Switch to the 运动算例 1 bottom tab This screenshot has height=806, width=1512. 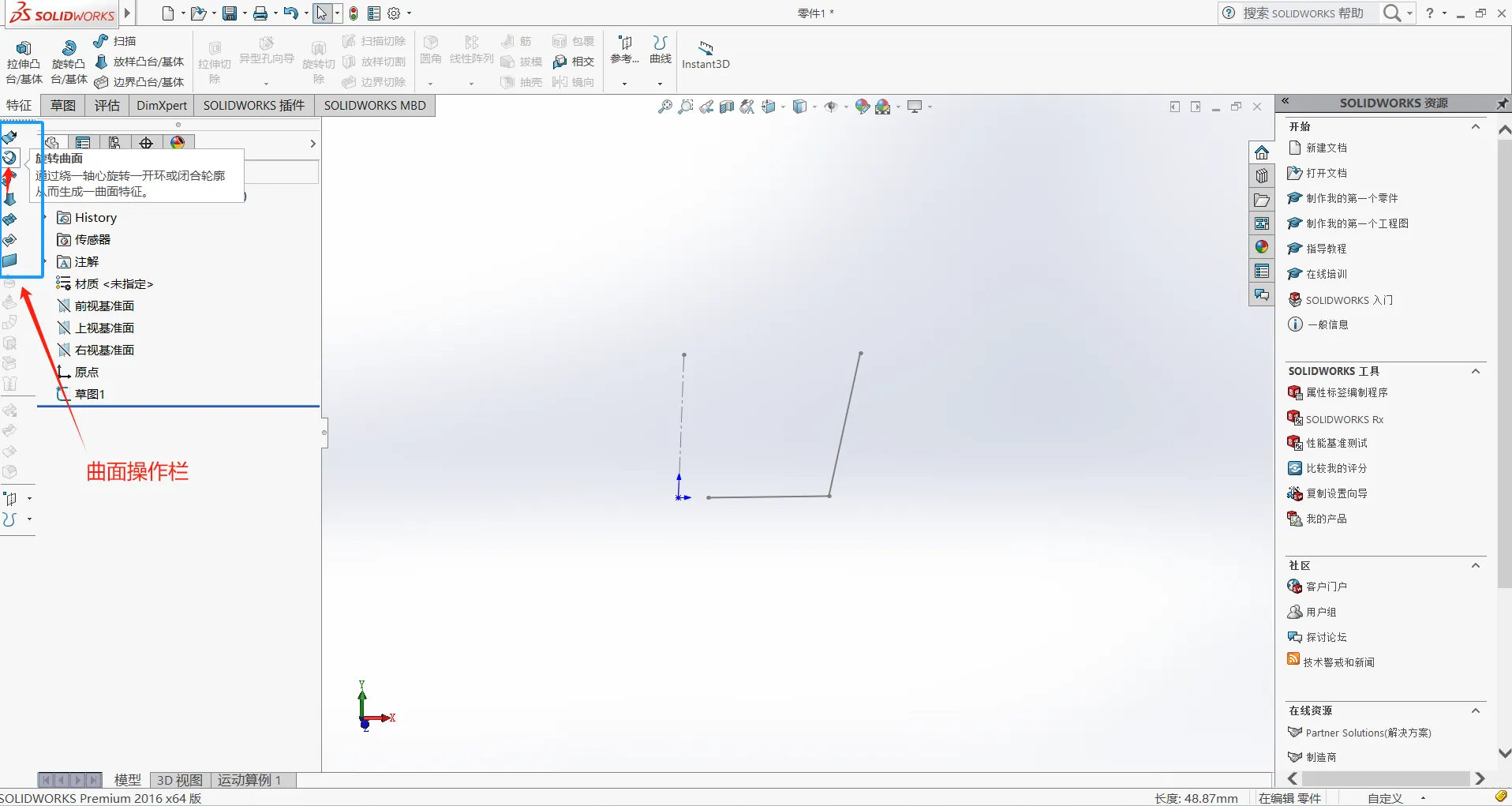249,780
